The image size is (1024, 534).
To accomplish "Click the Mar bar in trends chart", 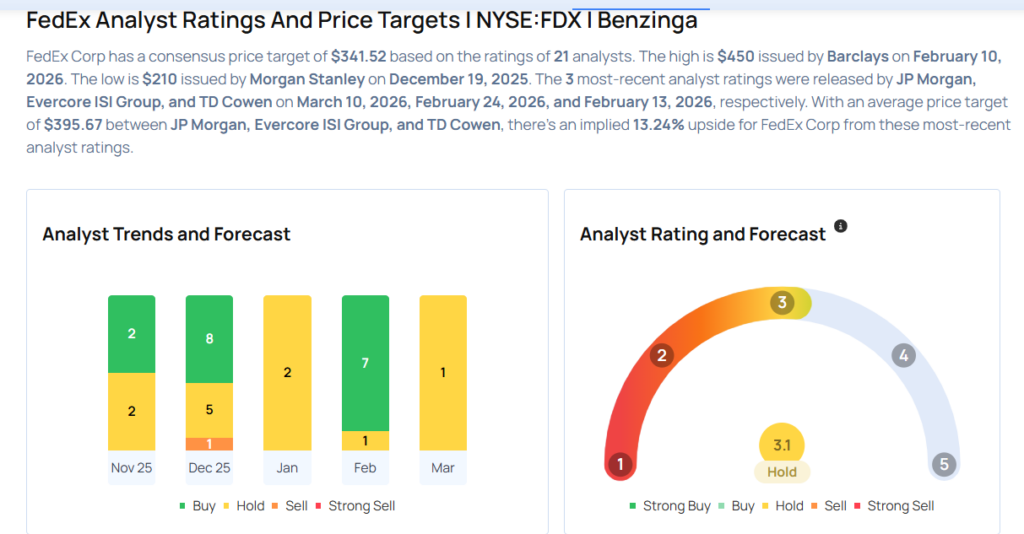I will pyautogui.click(x=443, y=372).
